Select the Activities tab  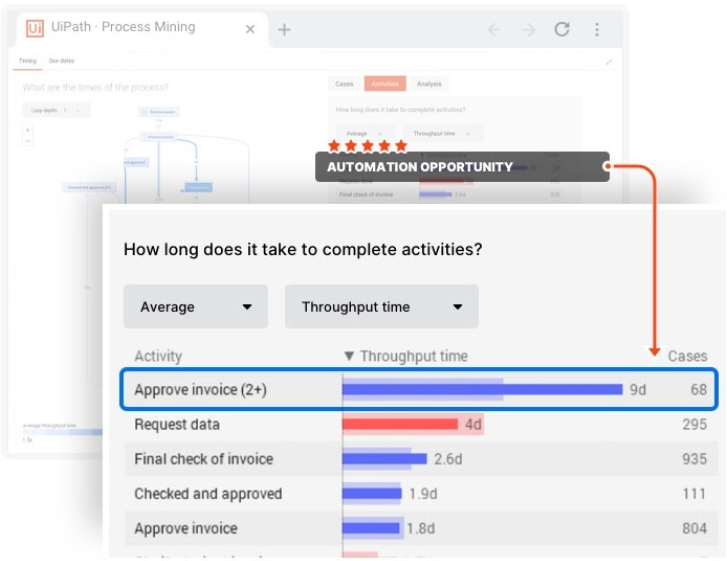(385, 84)
